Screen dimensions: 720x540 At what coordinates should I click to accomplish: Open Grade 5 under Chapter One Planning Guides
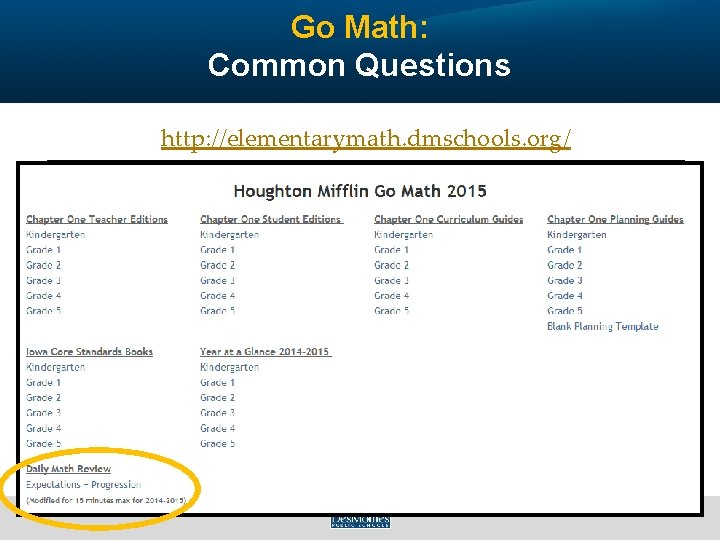[565, 310]
